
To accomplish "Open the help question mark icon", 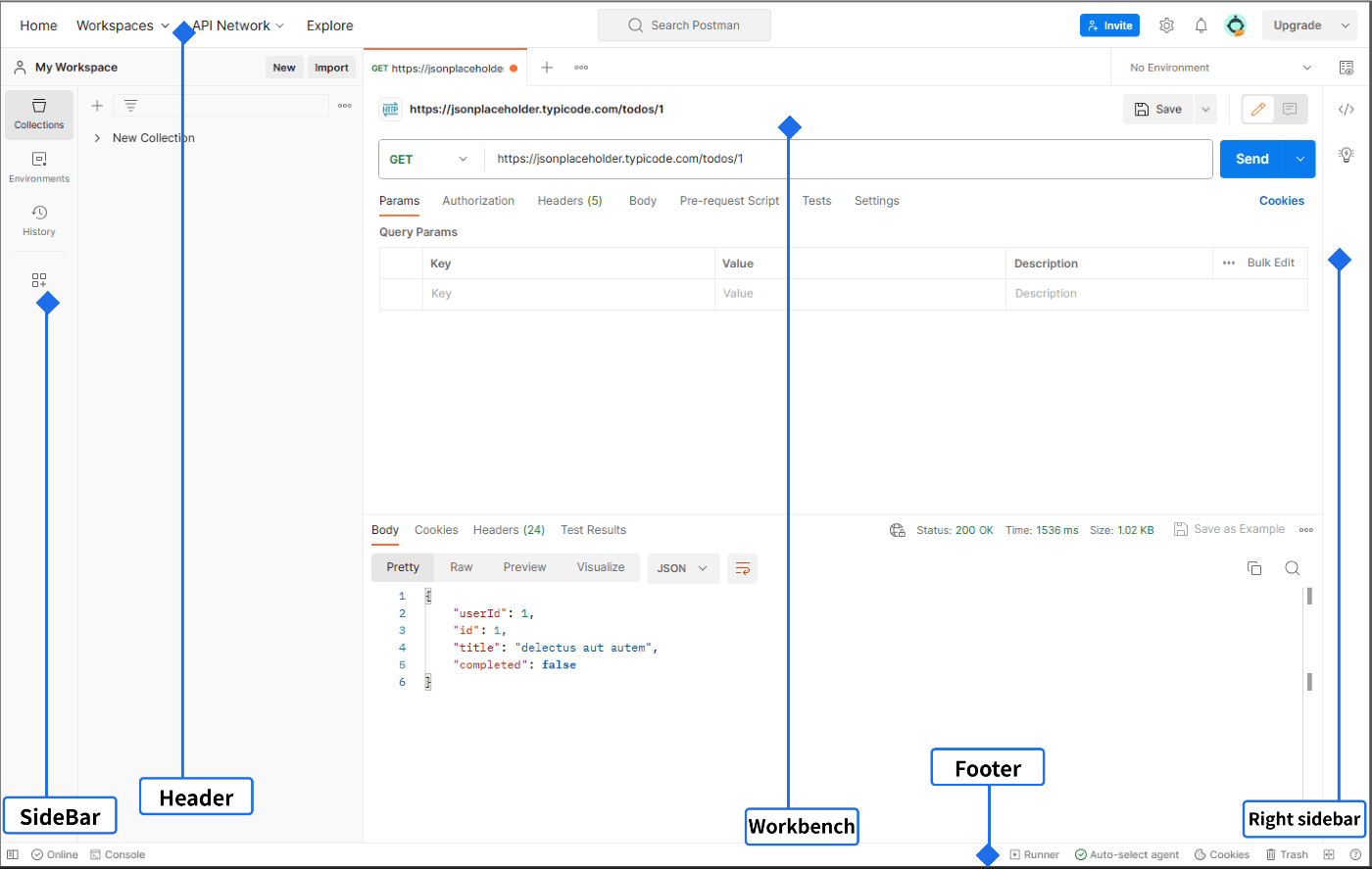I will [1355, 854].
